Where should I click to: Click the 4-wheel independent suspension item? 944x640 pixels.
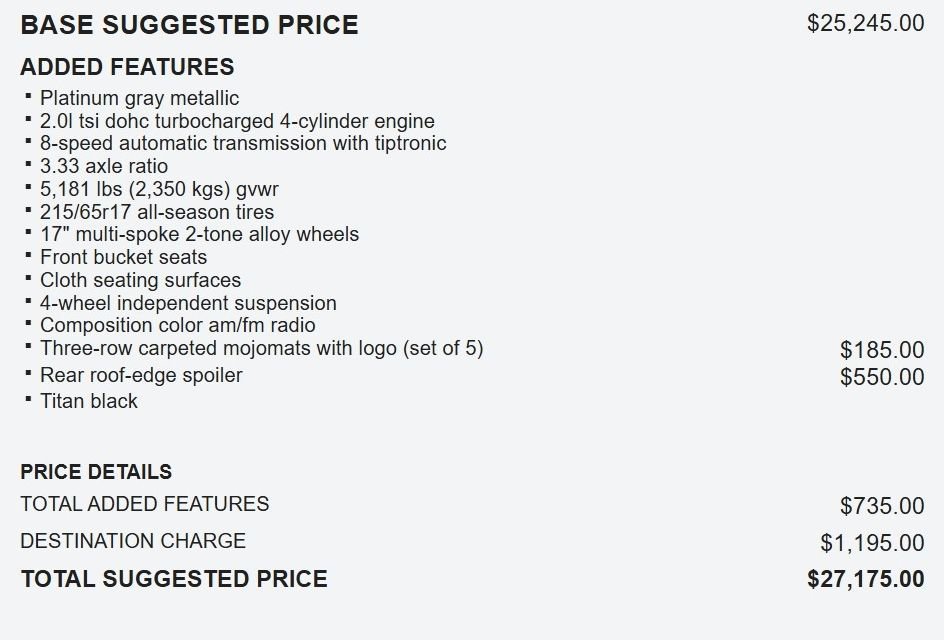(188, 303)
